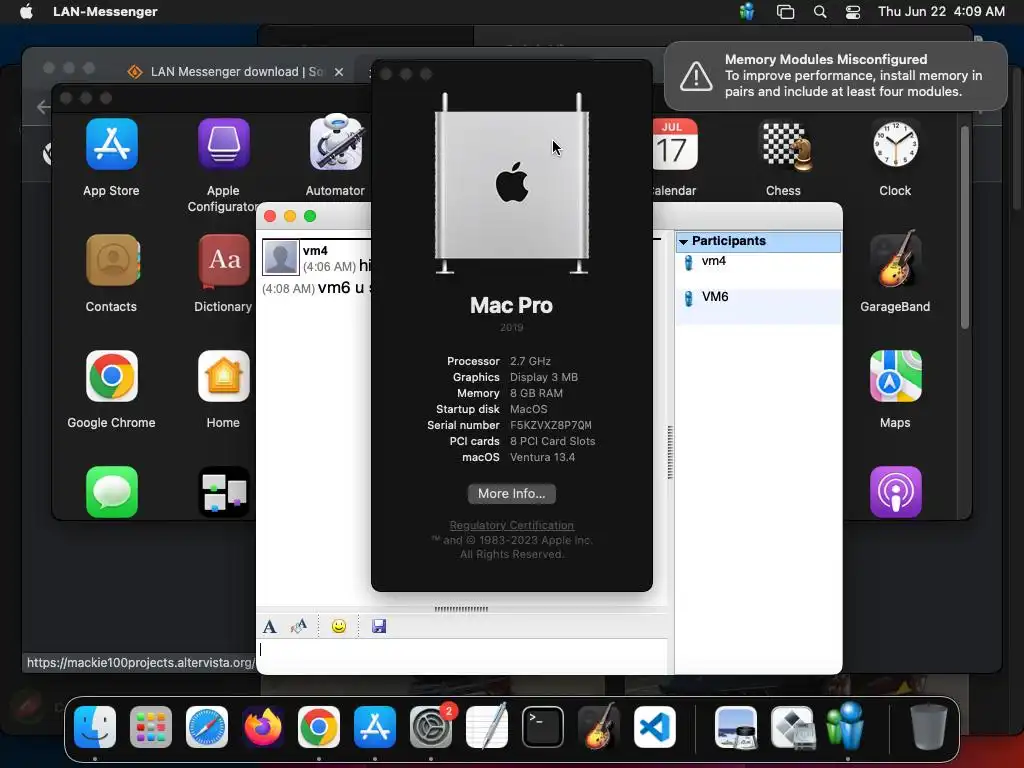Open Launchpad from the Dock

(x=151, y=727)
